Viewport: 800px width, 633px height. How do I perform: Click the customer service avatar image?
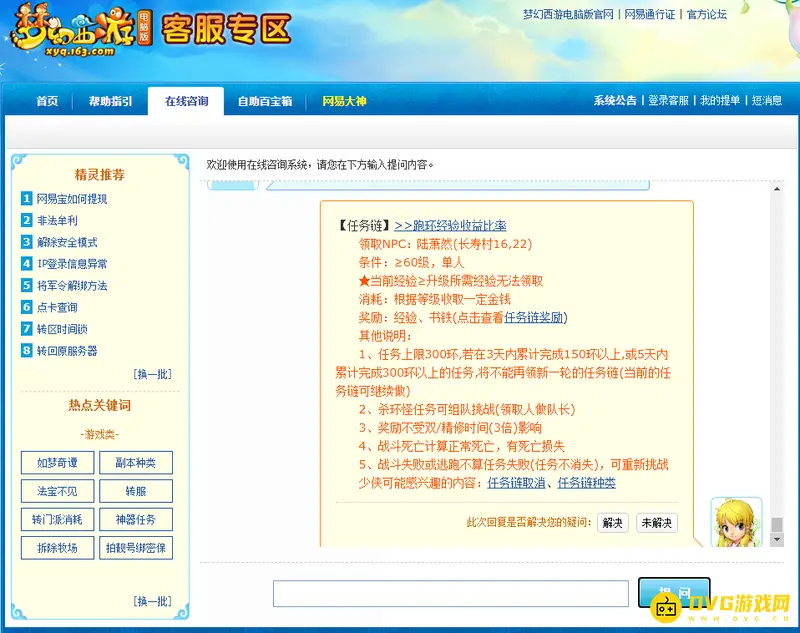coord(736,522)
